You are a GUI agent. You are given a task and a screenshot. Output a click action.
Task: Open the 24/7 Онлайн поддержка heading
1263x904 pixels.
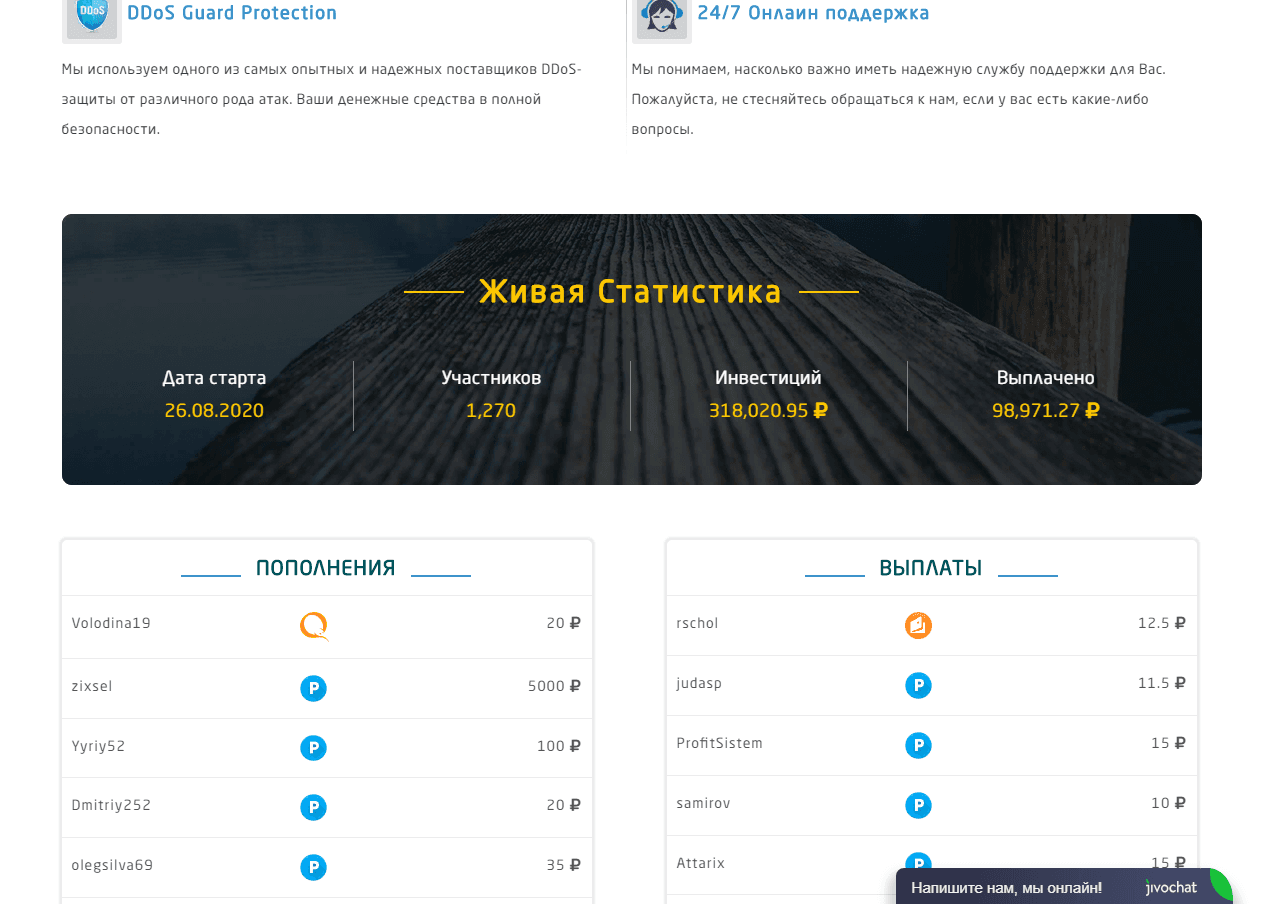(x=813, y=13)
